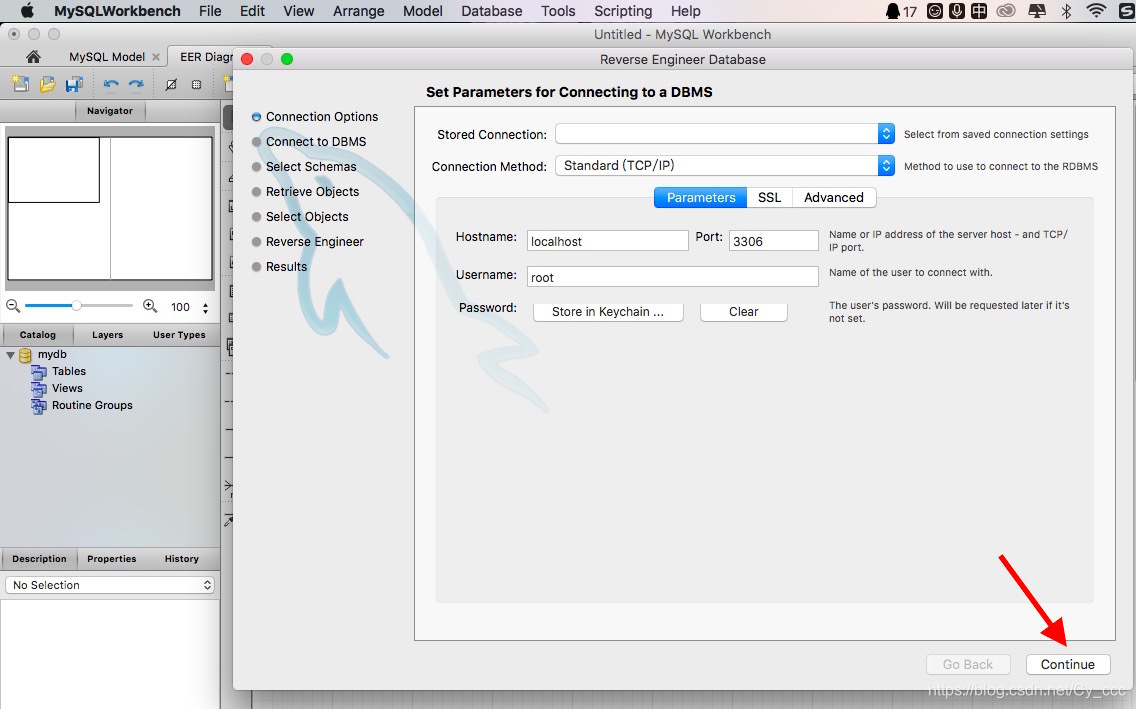This screenshot has width=1136, height=709.
Task: Open the Description tab
Action: point(39,558)
